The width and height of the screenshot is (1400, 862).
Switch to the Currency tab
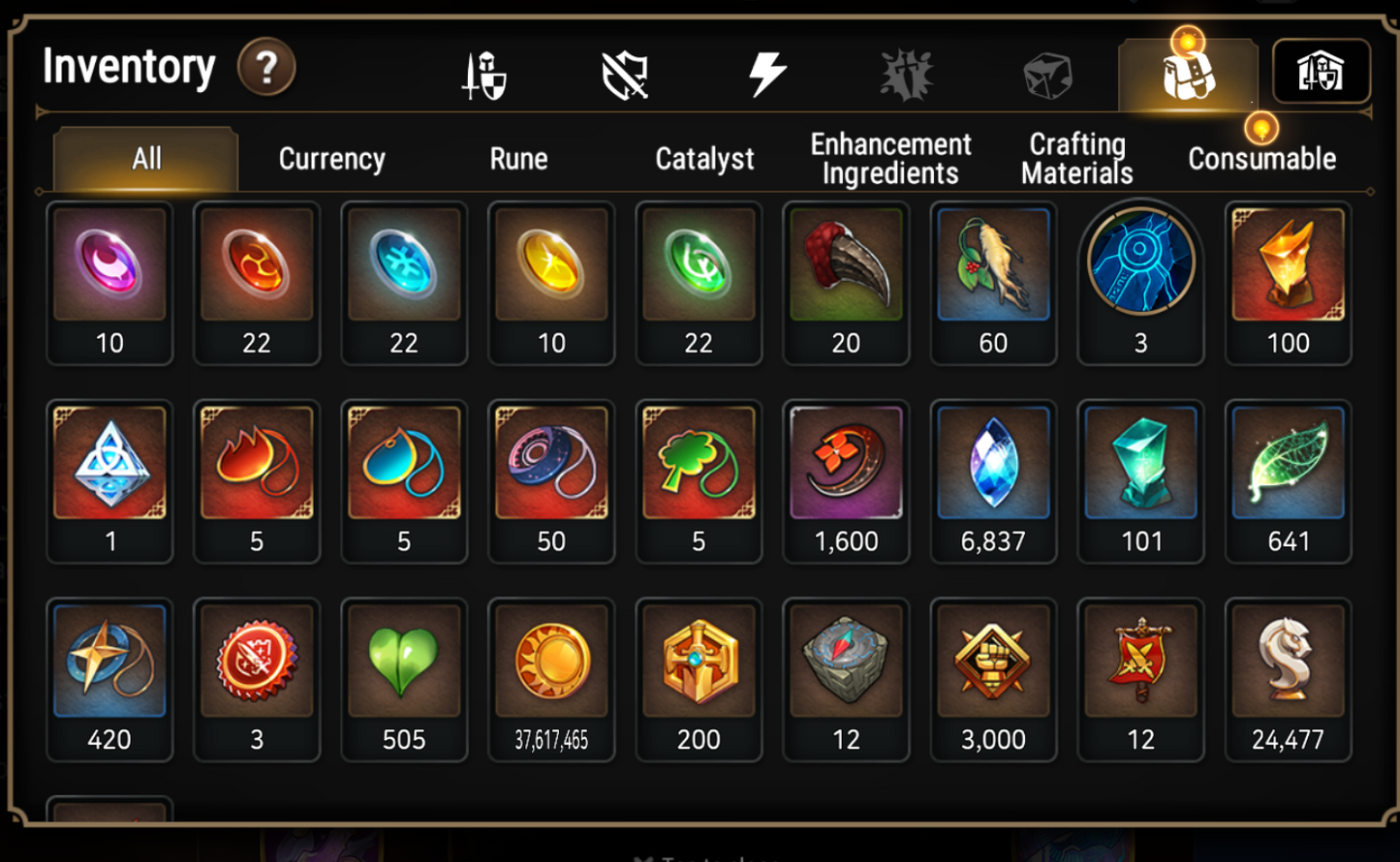pos(331,159)
